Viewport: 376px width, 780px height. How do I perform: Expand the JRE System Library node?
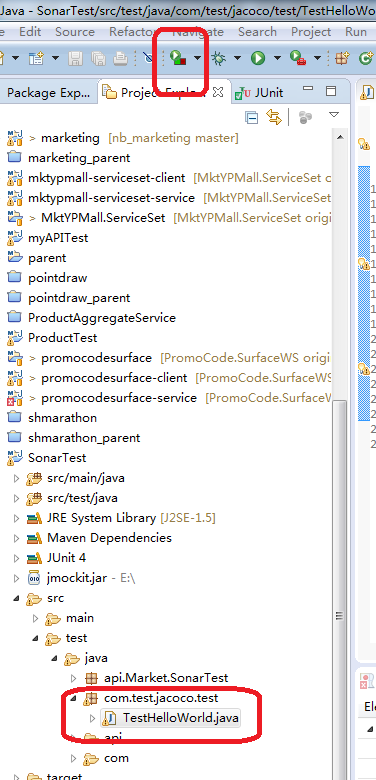tap(16, 518)
